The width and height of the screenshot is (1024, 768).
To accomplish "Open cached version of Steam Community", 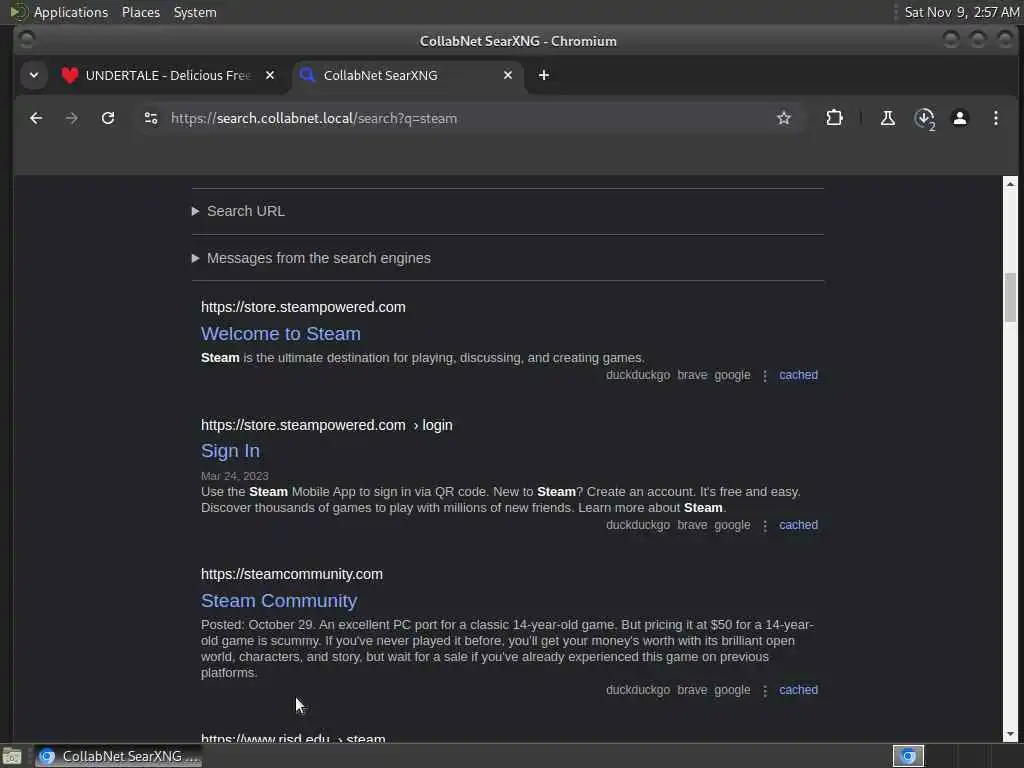I will point(798,690).
